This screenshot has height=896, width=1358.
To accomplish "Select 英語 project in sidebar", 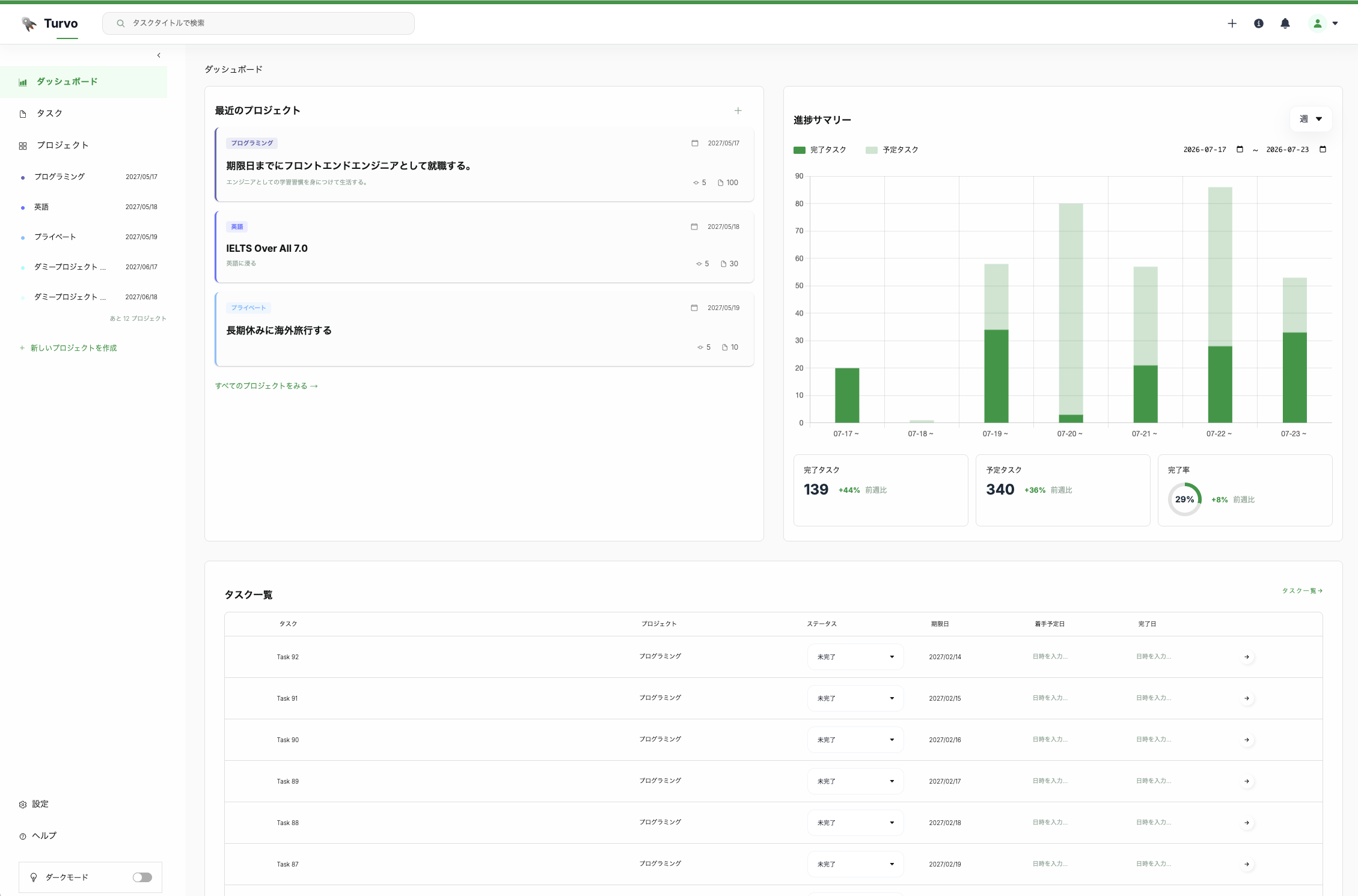I will 89,207.
